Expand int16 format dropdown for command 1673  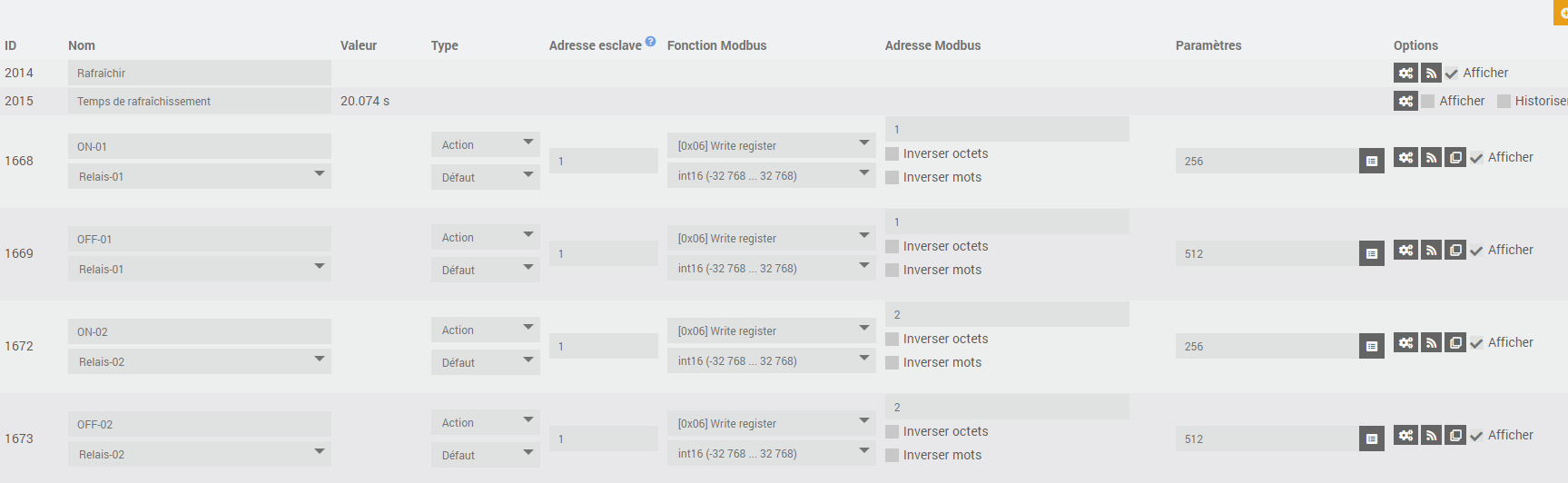click(771, 453)
